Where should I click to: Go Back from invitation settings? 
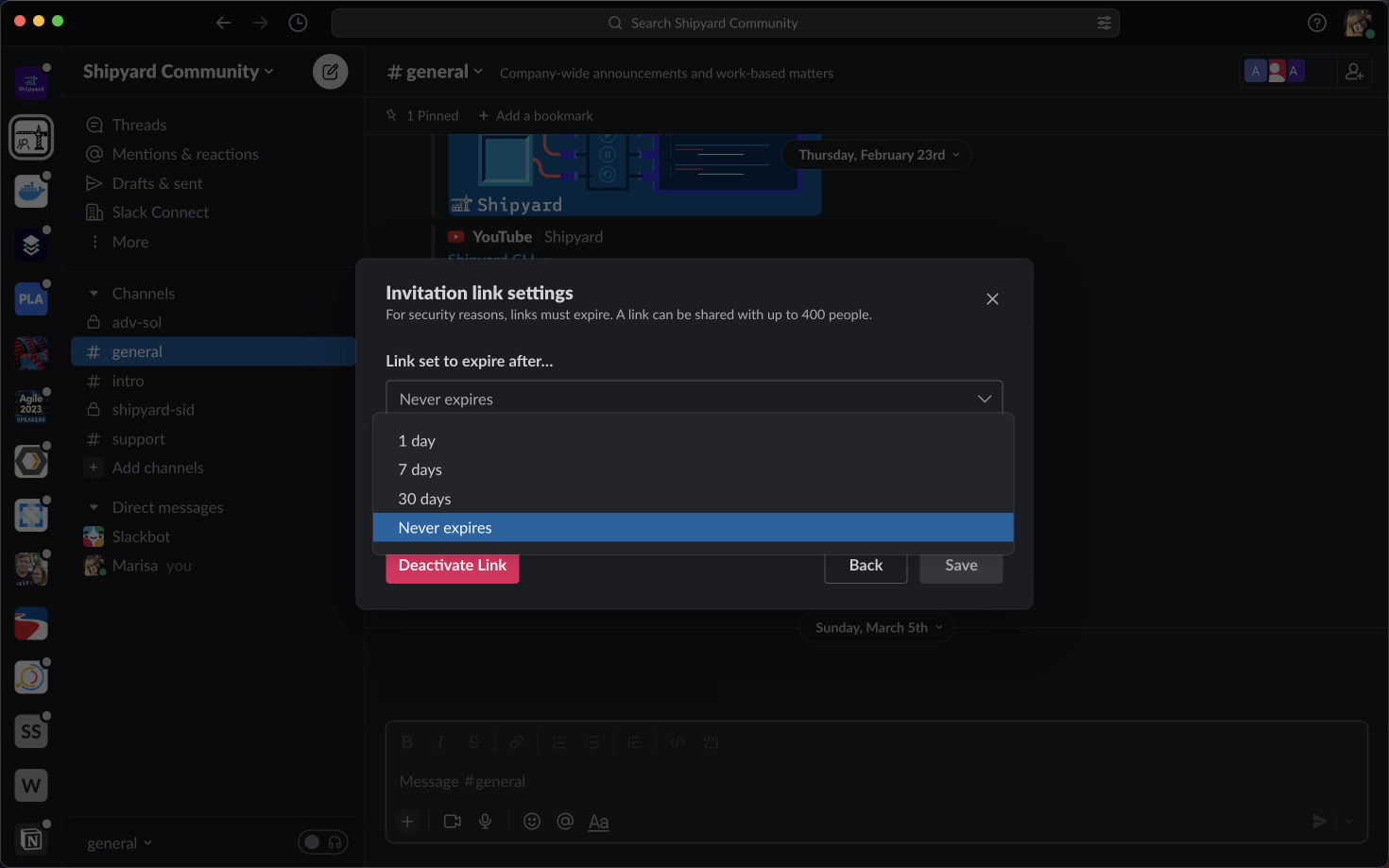[x=866, y=565]
